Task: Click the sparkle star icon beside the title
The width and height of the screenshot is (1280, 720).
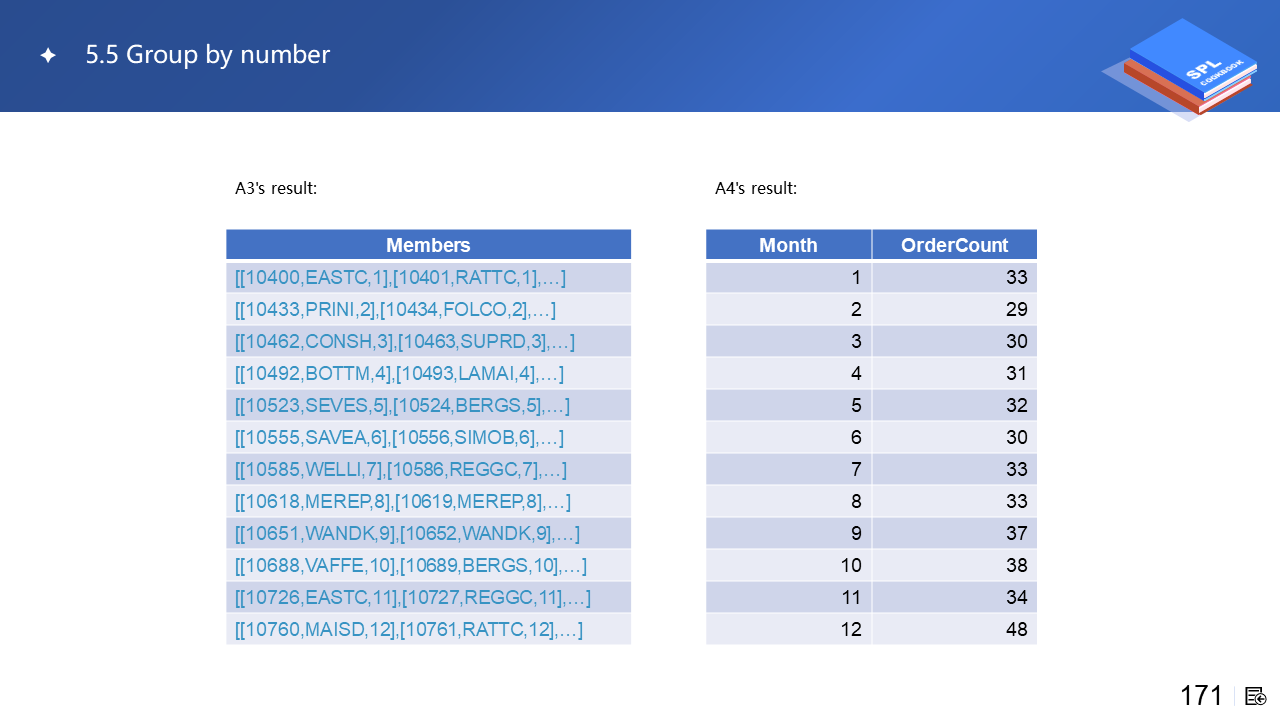Action: pos(47,56)
